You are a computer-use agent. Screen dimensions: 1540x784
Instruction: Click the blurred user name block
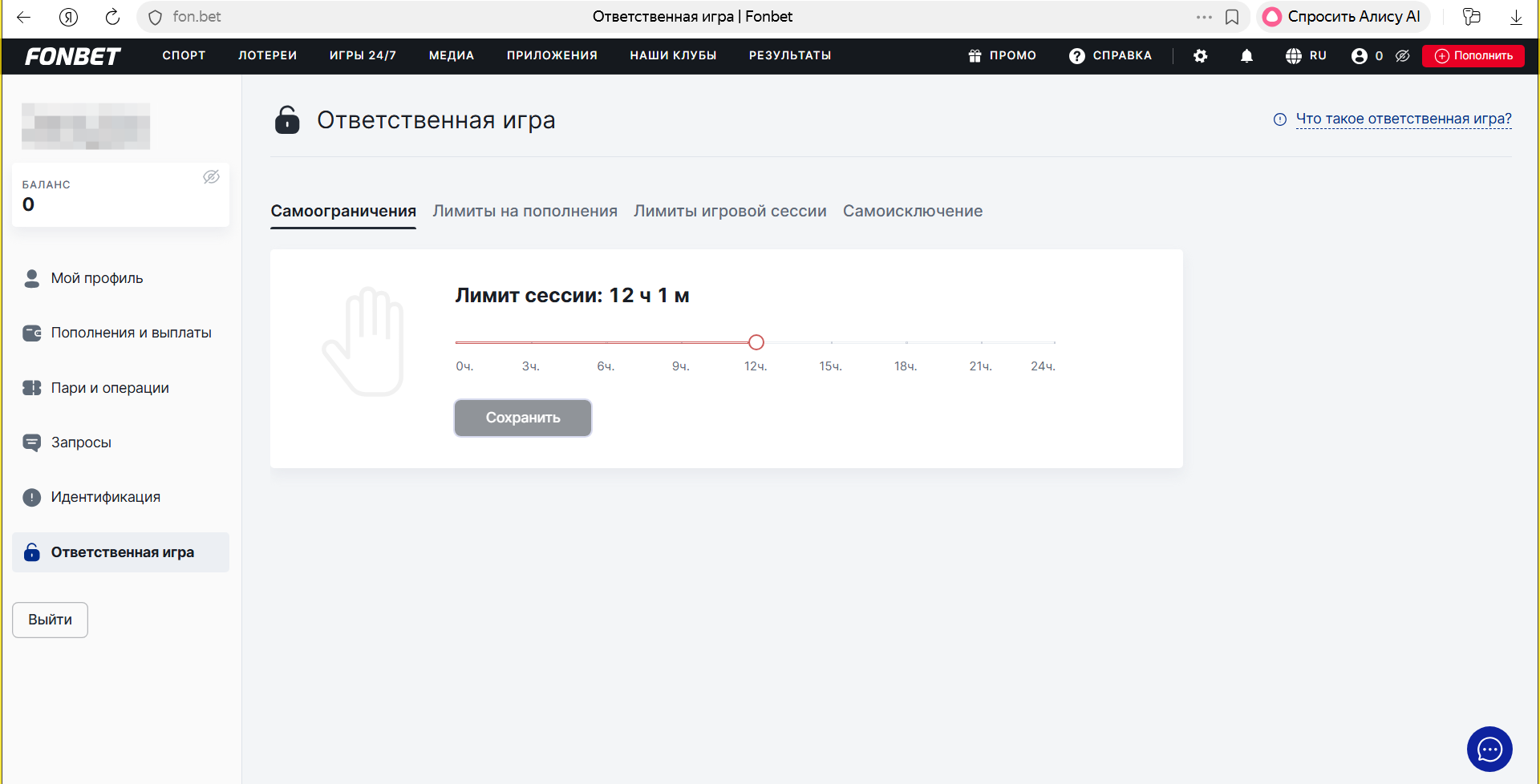(x=86, y=126)
